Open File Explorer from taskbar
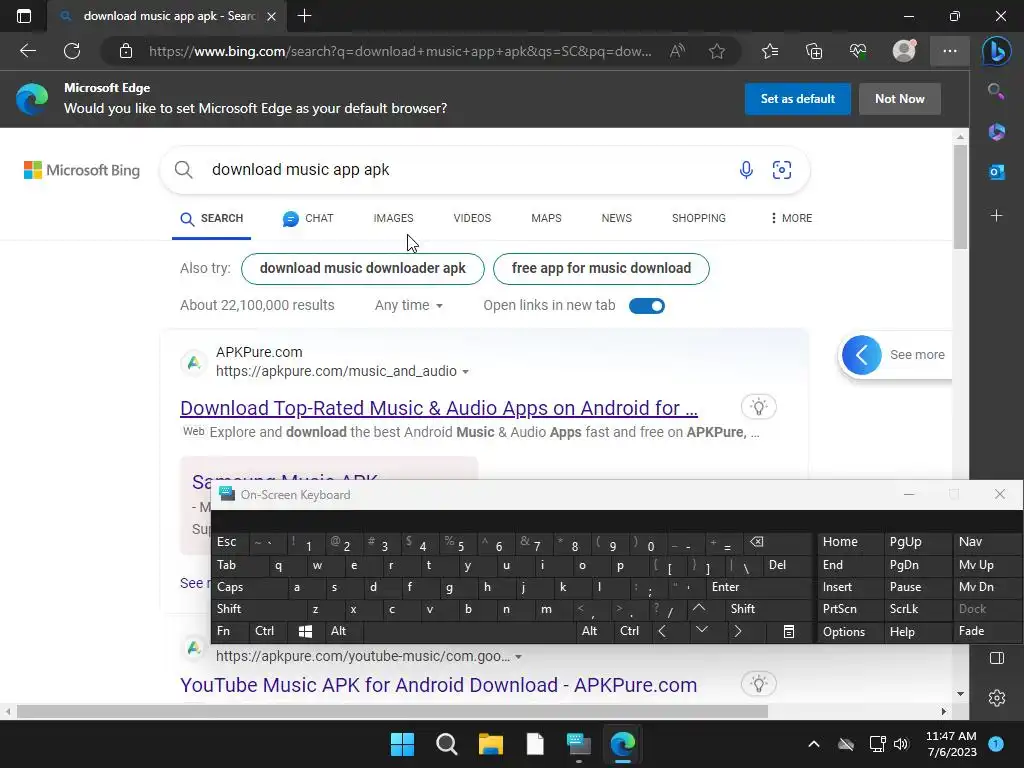This screenshot has height=768, width=1024. pos(490,744)
